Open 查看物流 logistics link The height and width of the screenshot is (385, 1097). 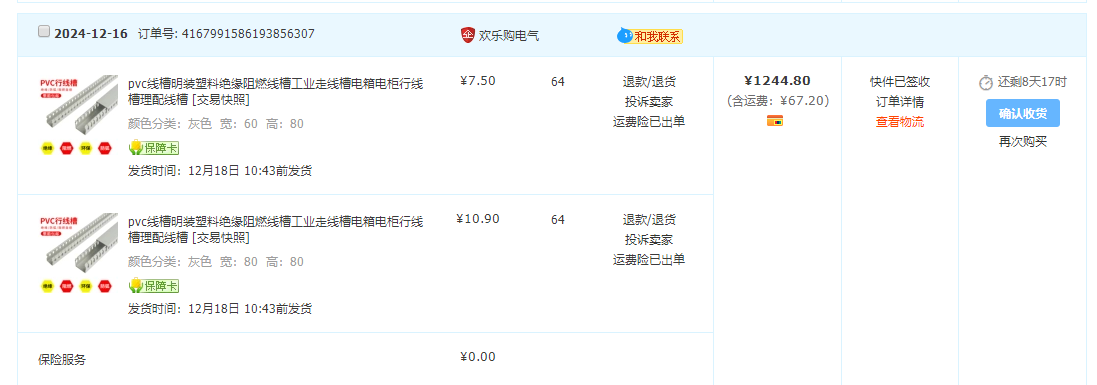(900, 122)
